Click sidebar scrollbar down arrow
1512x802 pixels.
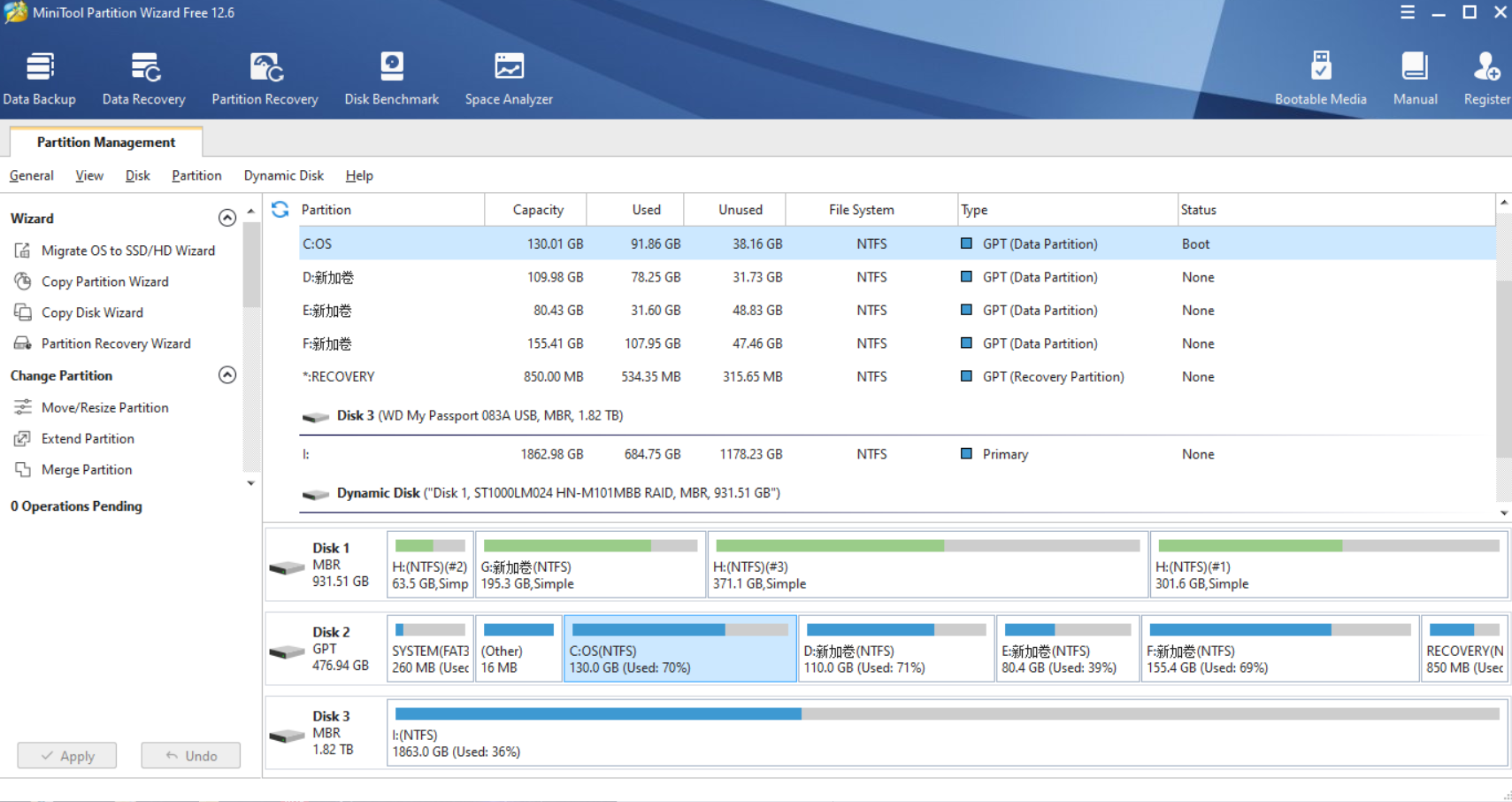point(251,483)
